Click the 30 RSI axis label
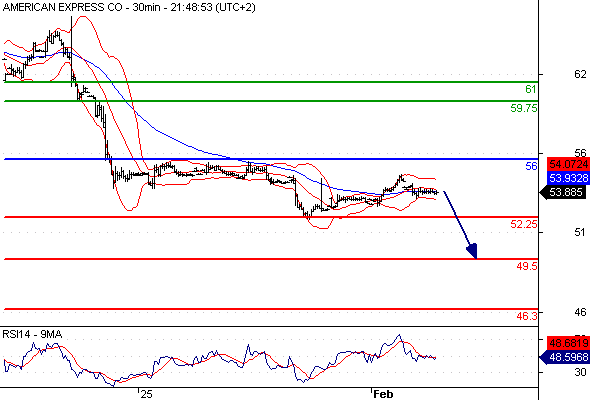 click(580, 372)
